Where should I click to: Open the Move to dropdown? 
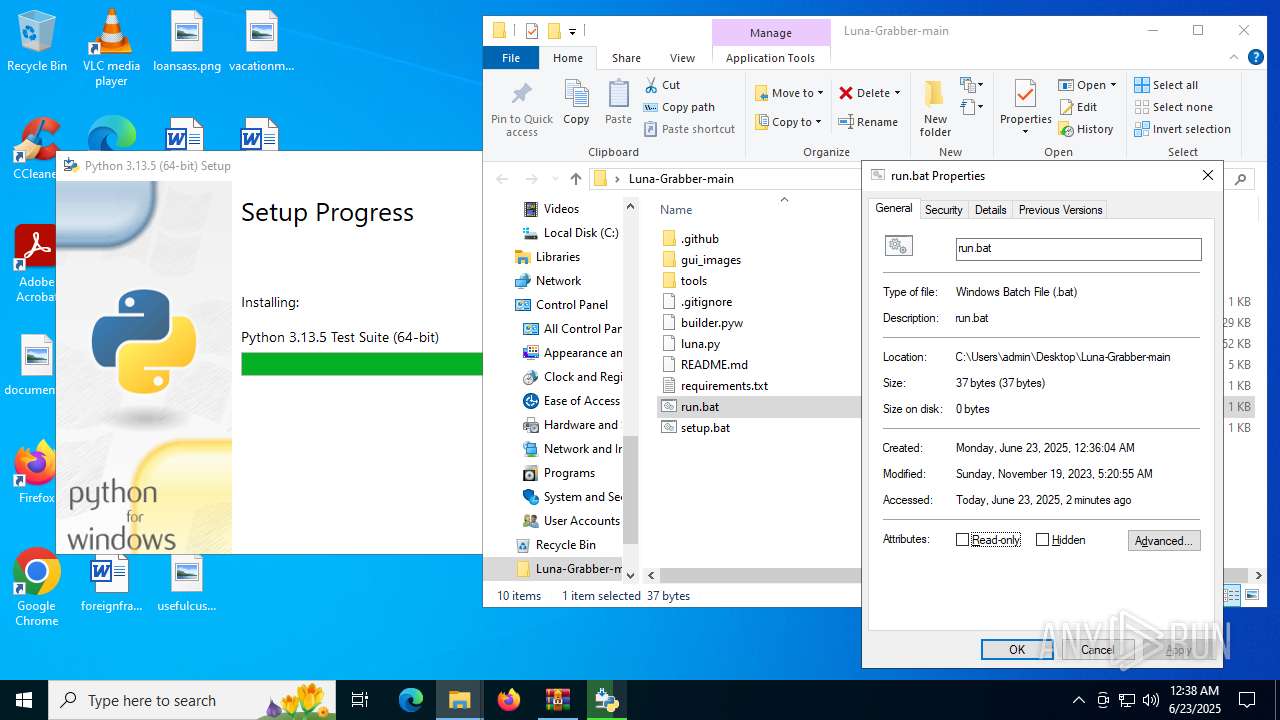pos(789,93)
